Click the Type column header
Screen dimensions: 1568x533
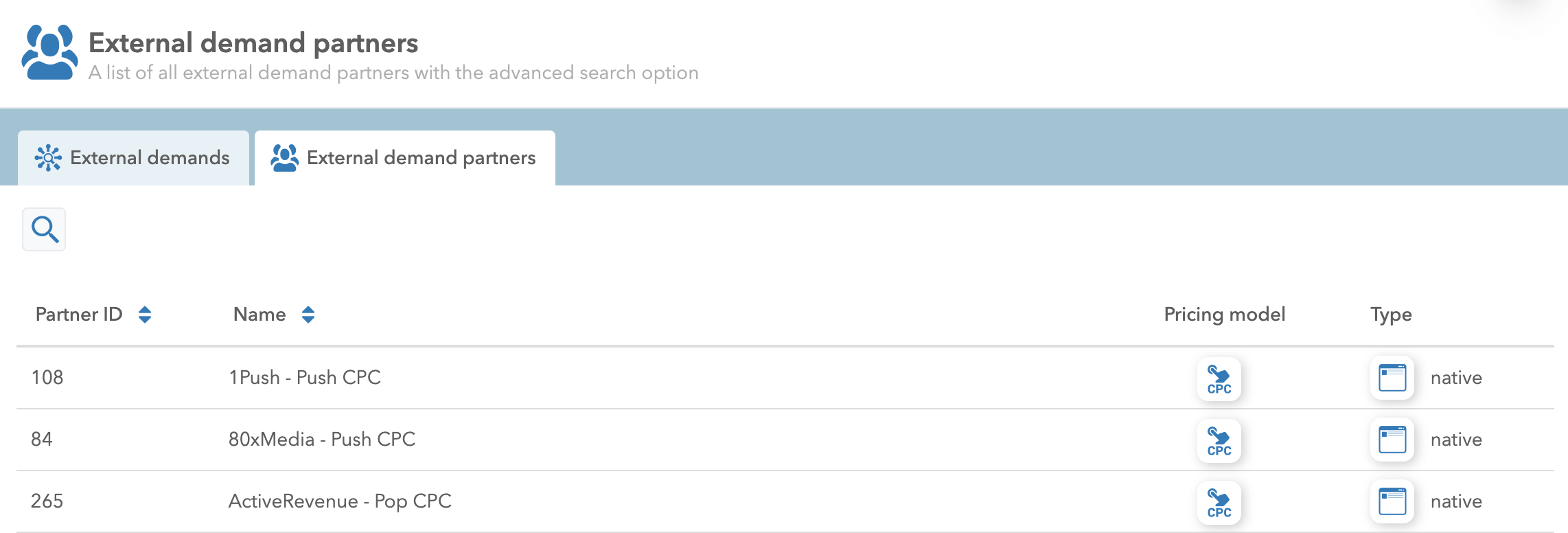click(x=1391, y=315)
